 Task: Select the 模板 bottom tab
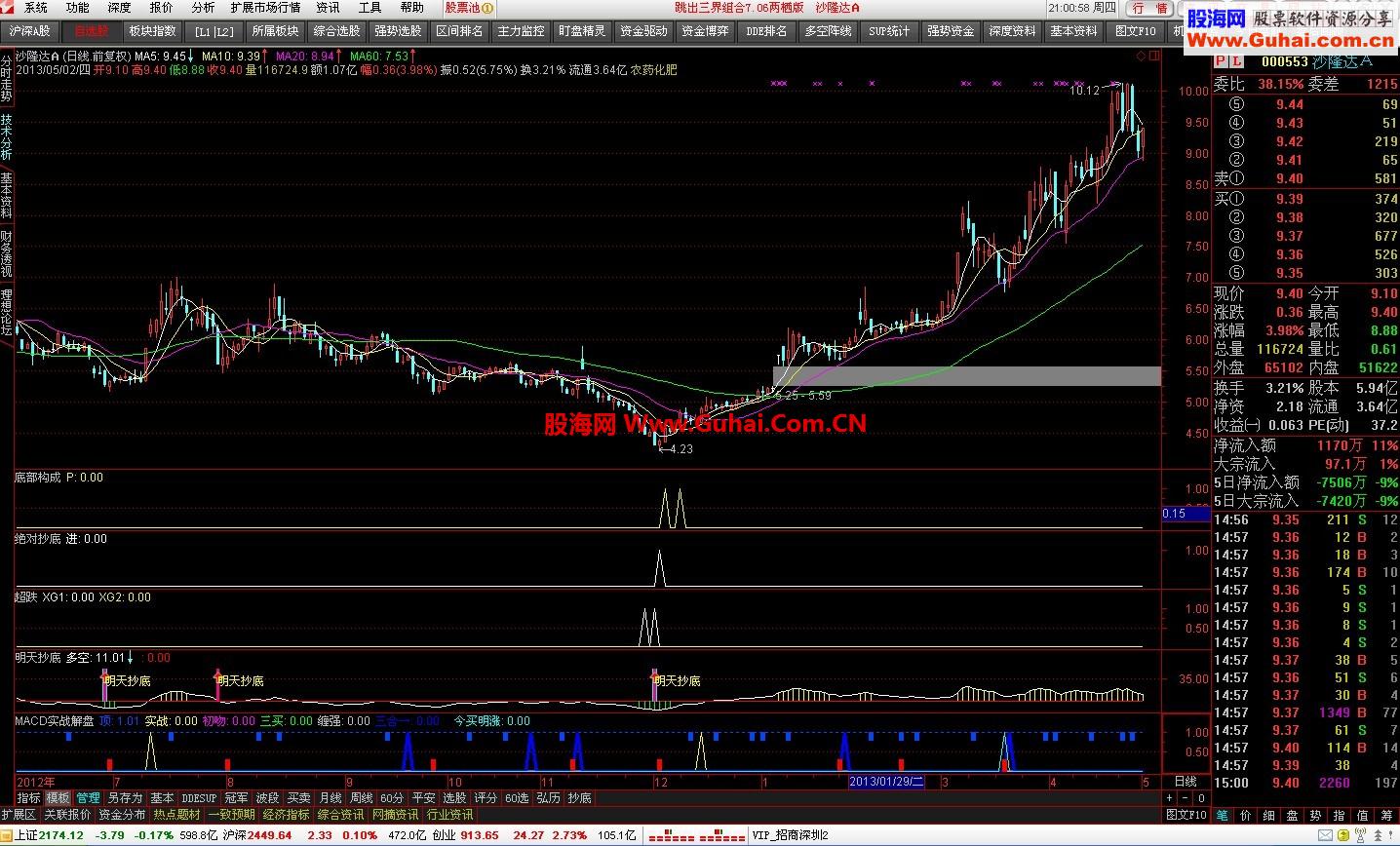point(58,797)
